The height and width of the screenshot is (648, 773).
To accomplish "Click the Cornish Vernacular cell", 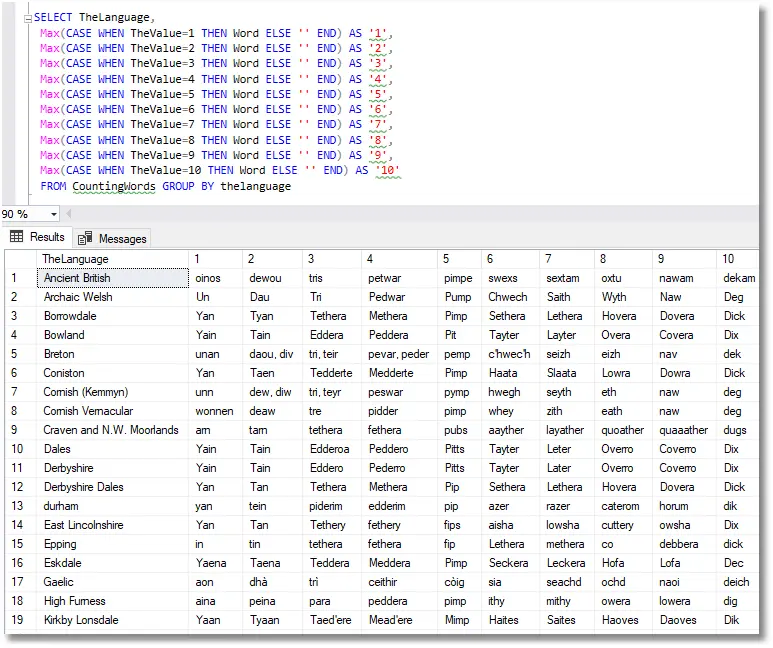I will (88, 411).
